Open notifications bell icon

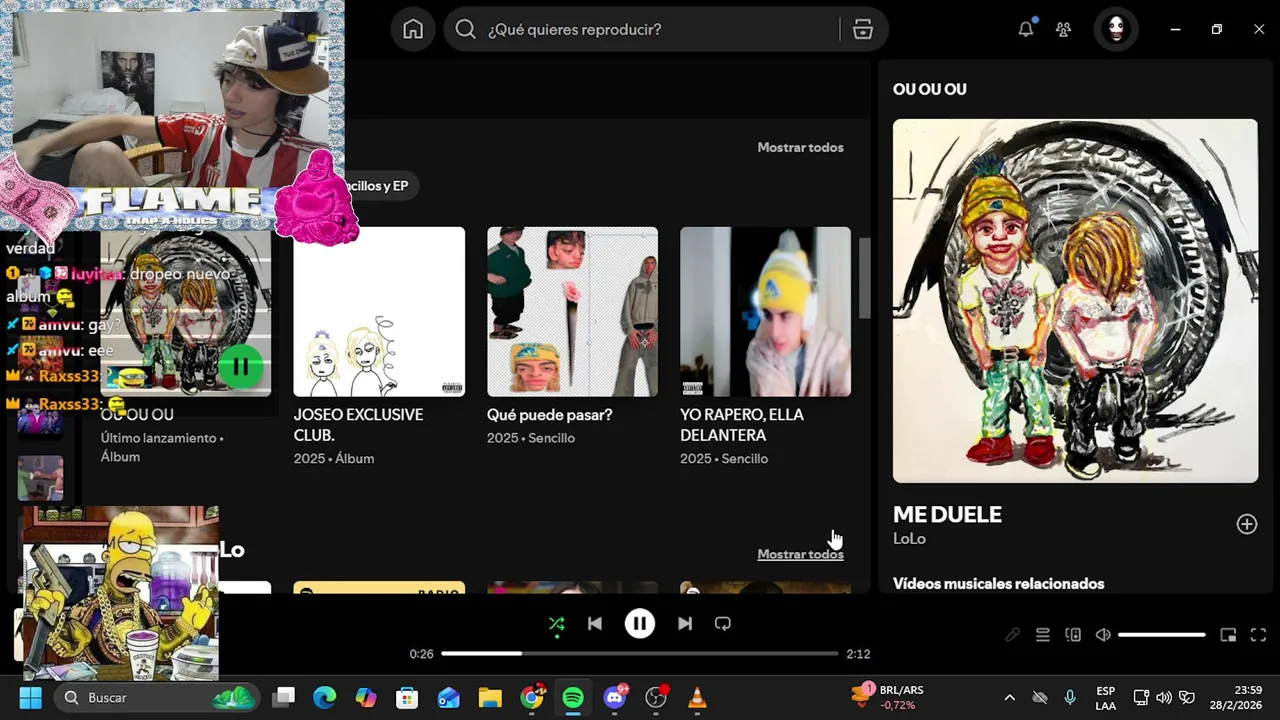click(x=1026, y=29)
